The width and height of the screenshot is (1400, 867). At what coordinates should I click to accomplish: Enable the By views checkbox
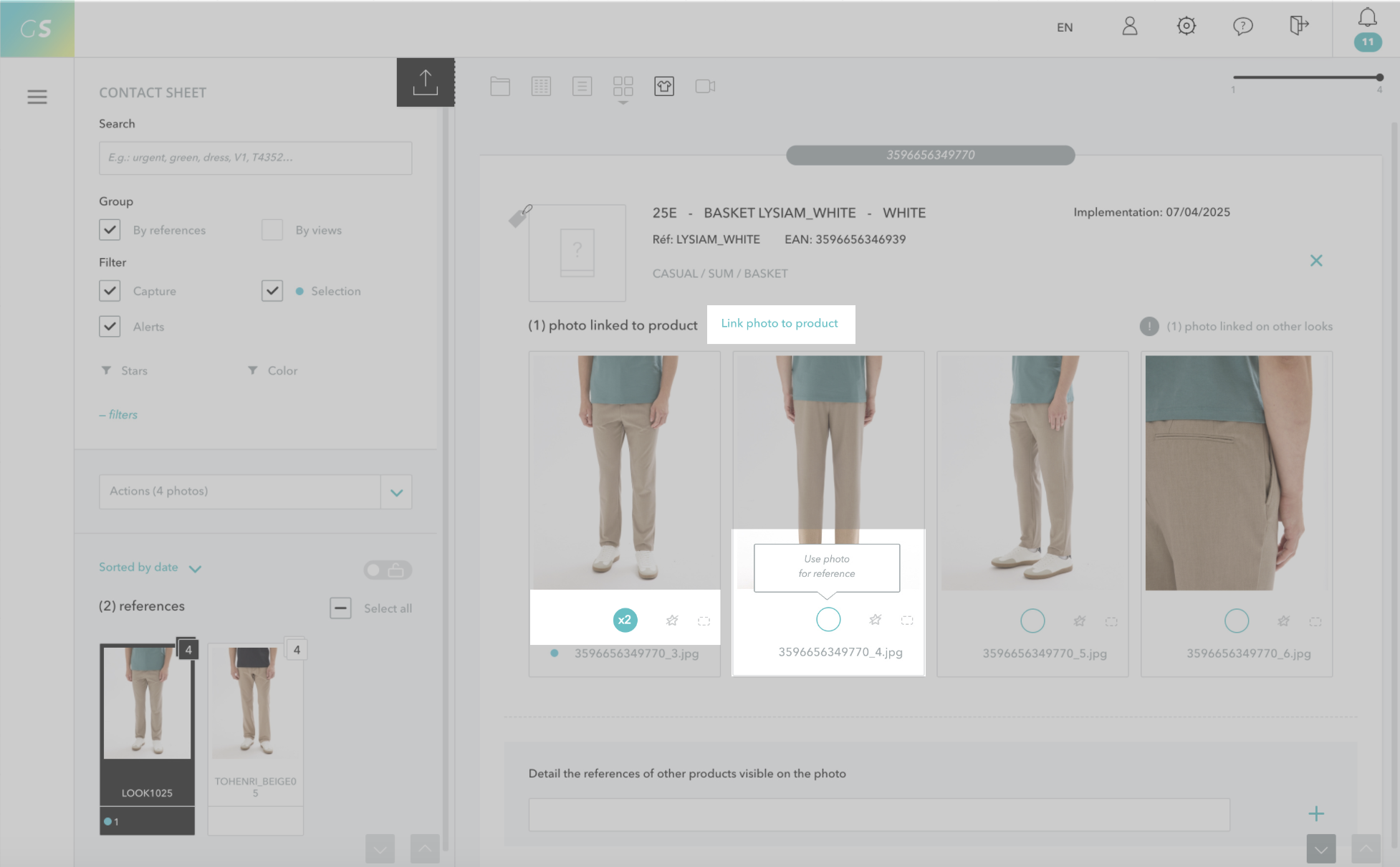(272, 230)
